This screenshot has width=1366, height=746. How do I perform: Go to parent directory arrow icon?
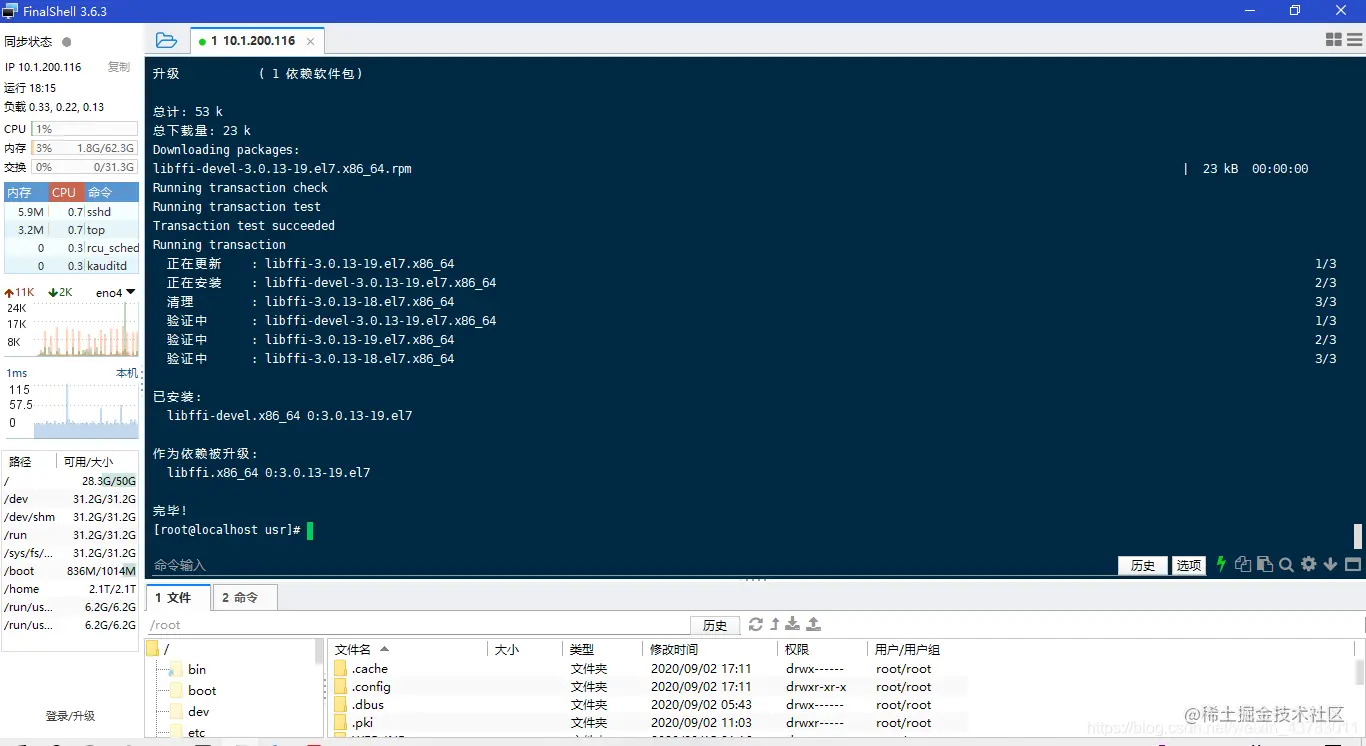[x=774, y=624]
